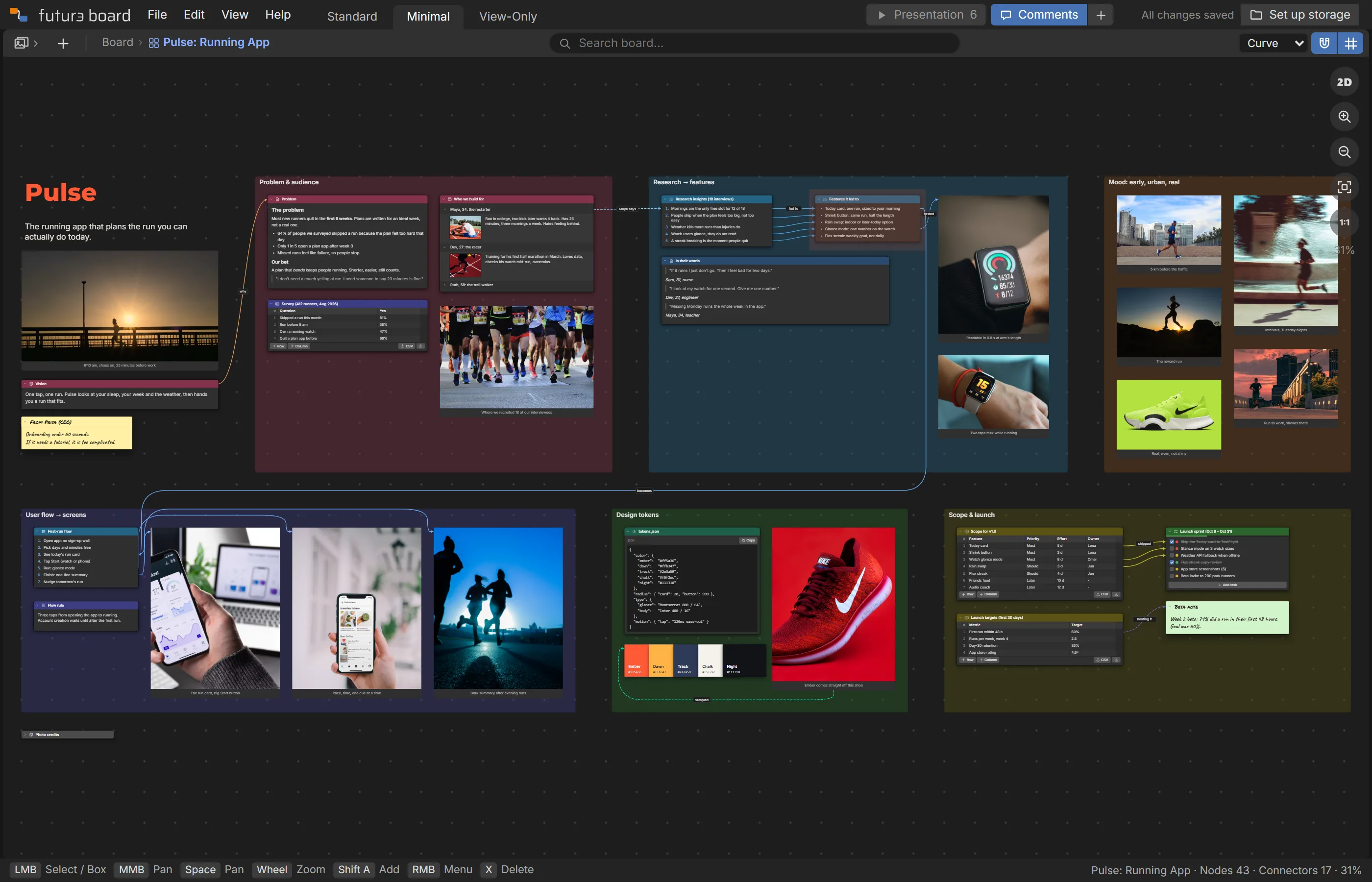Viewport: 1372px width, 882px height.
Task: Open the File menu
Action: [x=157, y=15]
